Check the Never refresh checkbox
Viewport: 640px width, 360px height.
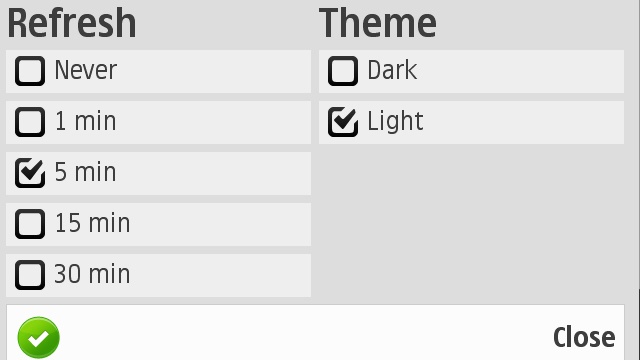point(30,71)
